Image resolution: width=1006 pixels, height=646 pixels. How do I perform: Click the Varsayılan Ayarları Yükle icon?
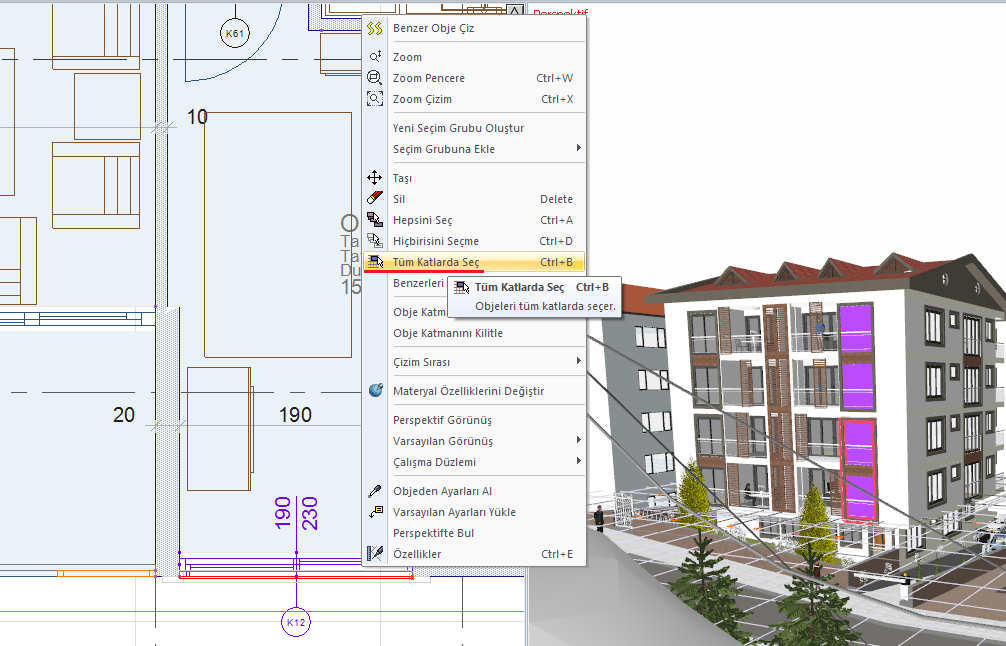point(375,512)
